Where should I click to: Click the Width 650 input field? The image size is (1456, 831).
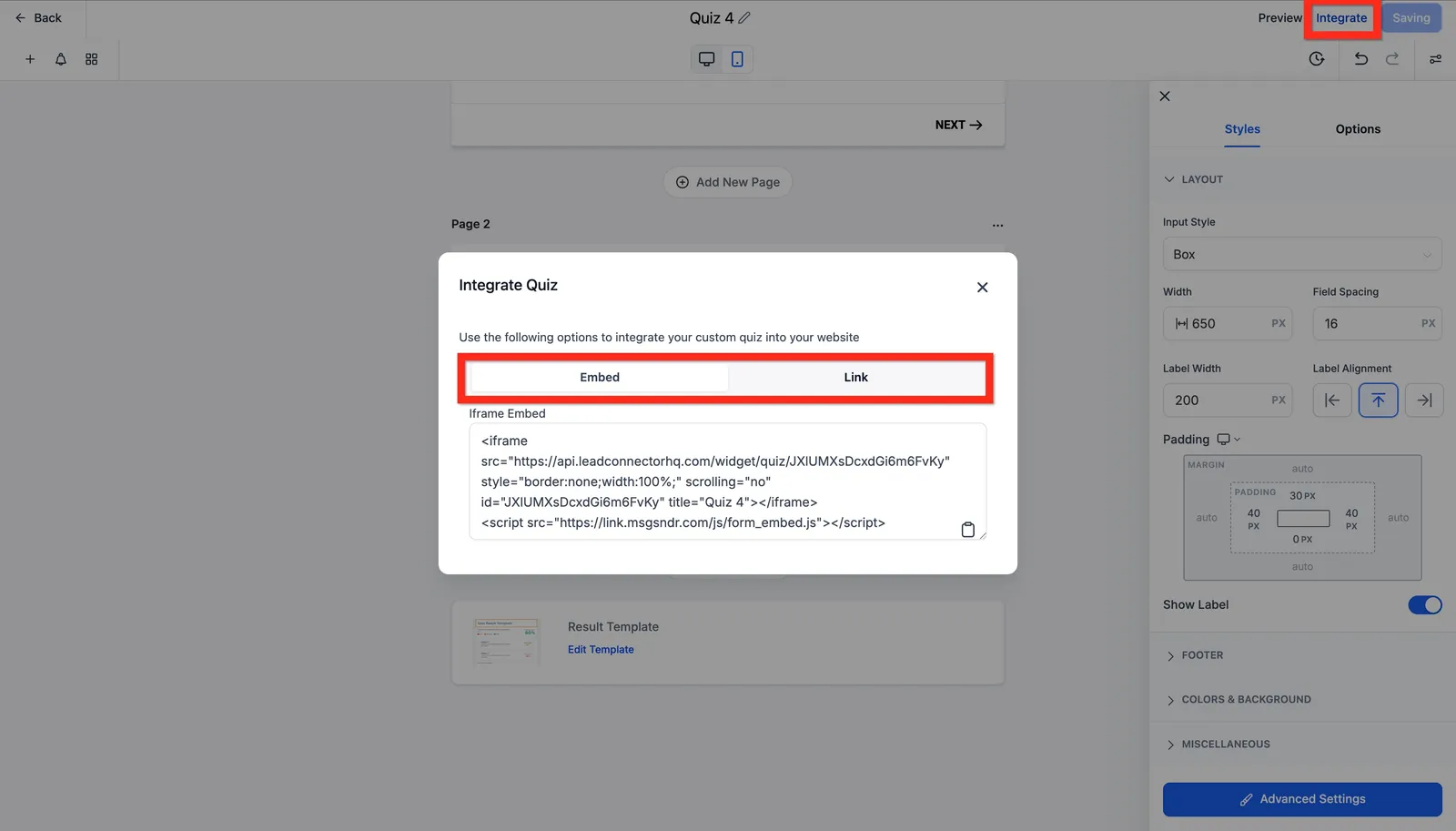1228,324
